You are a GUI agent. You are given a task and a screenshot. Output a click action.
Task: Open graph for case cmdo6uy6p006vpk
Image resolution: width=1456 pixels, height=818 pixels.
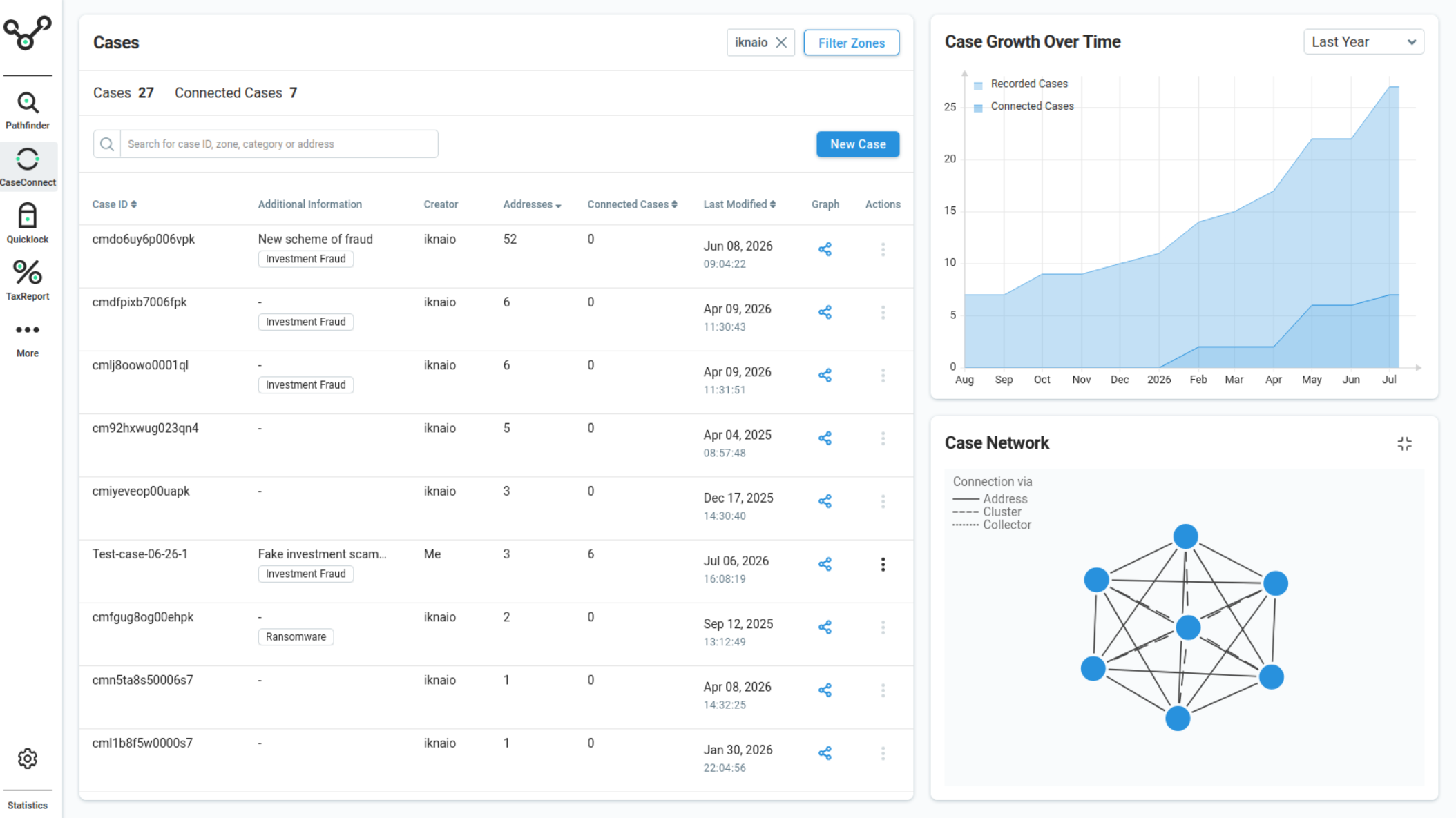pos(825,249)
